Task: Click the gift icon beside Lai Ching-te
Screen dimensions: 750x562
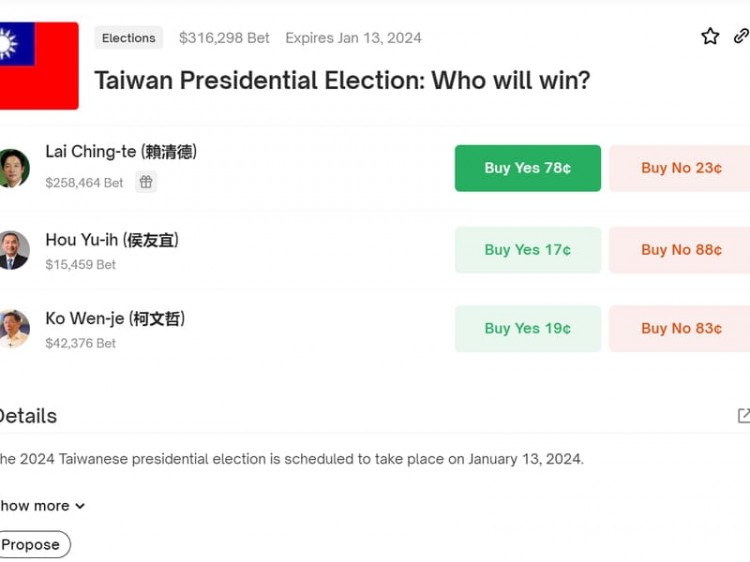Action: [146, 182]
